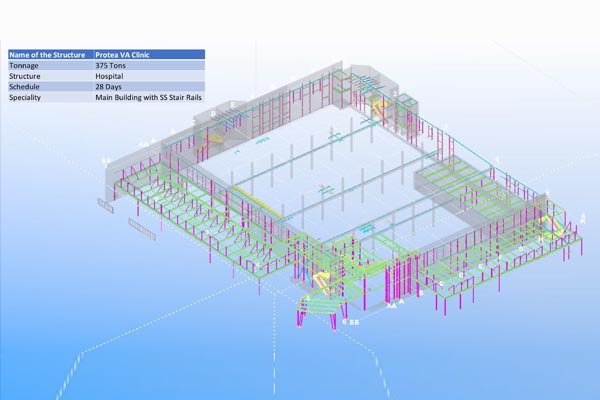Click the 'BB' grid label below the entrance
The width and height of the screenshot is (600, 400).
click(x=353, y=324)
